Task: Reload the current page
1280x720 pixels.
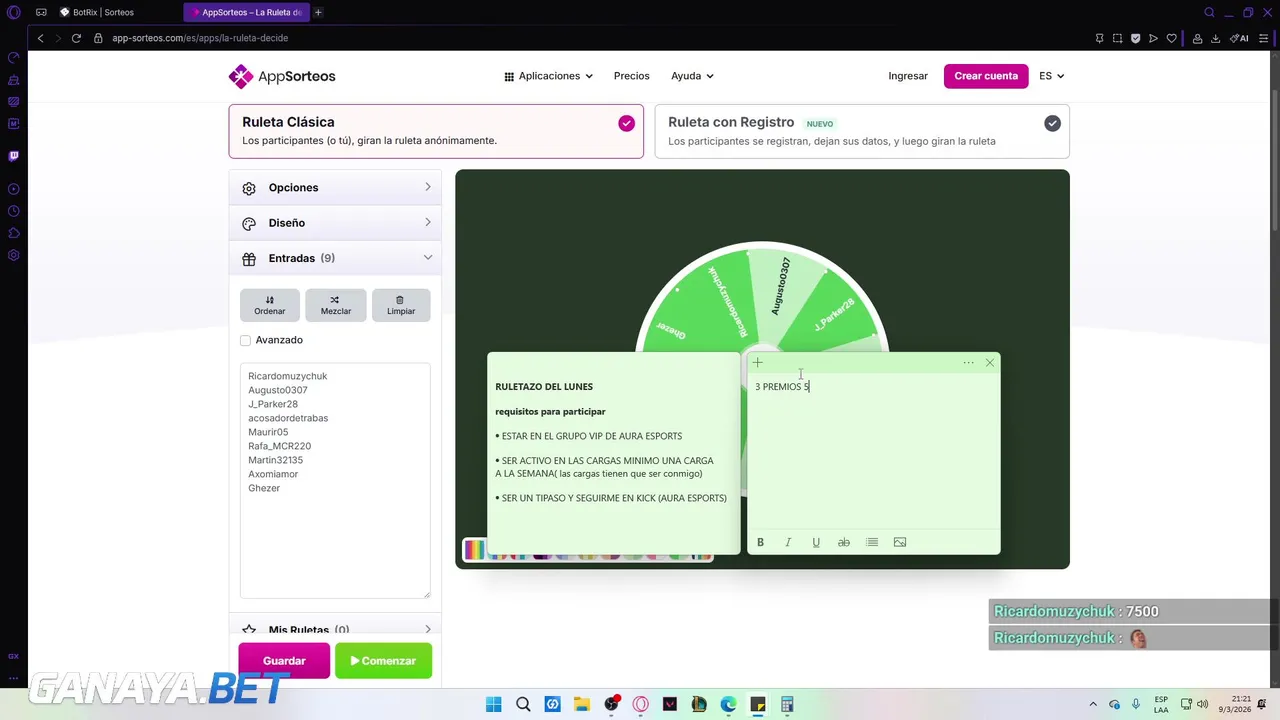Action: pos(76,38)
